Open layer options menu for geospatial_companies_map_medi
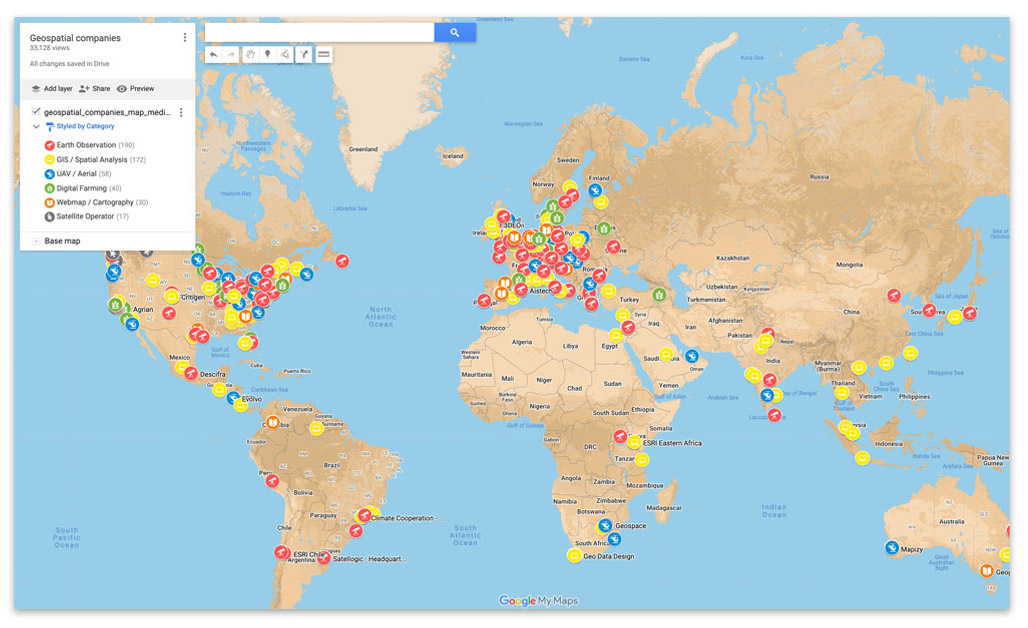Image resolution: width=1028 pixels, height=628 pixels. pos(181,113)
